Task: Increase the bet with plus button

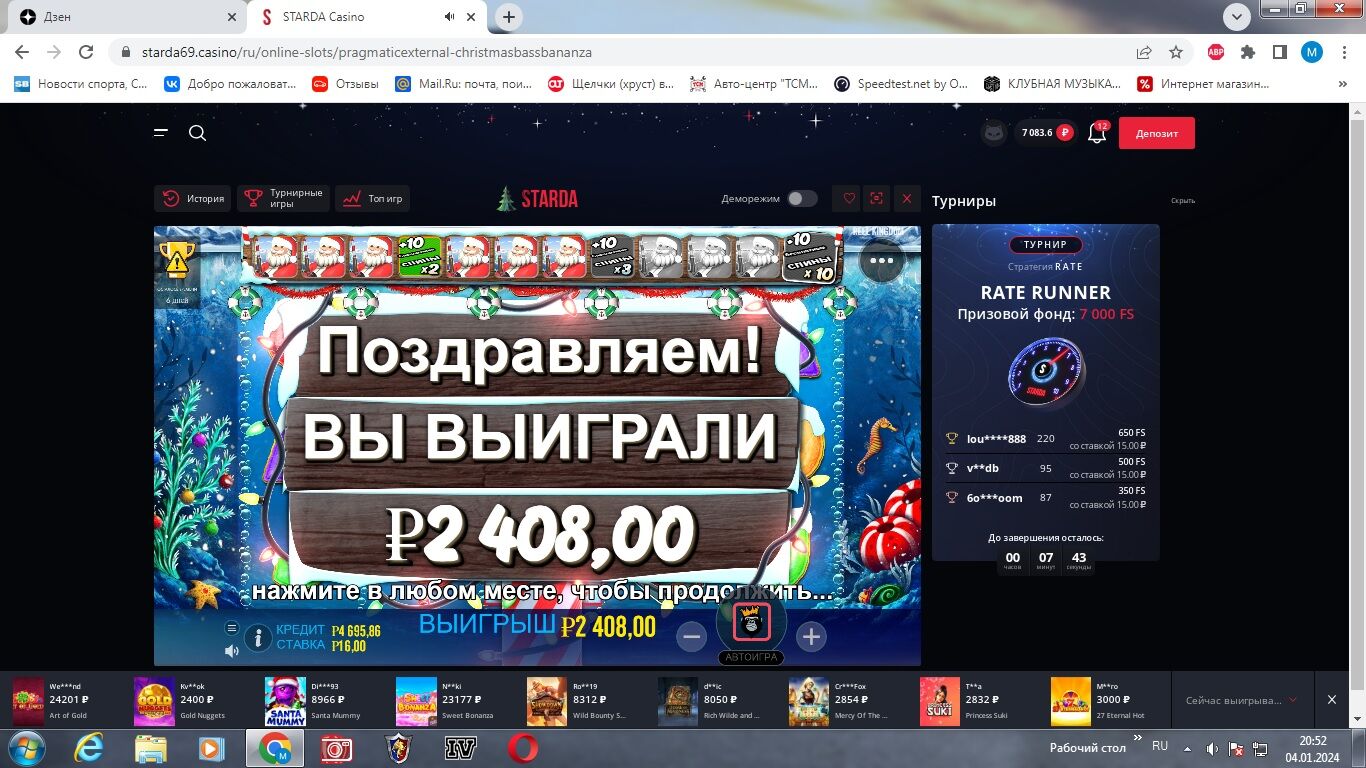Action: (811, 636)
